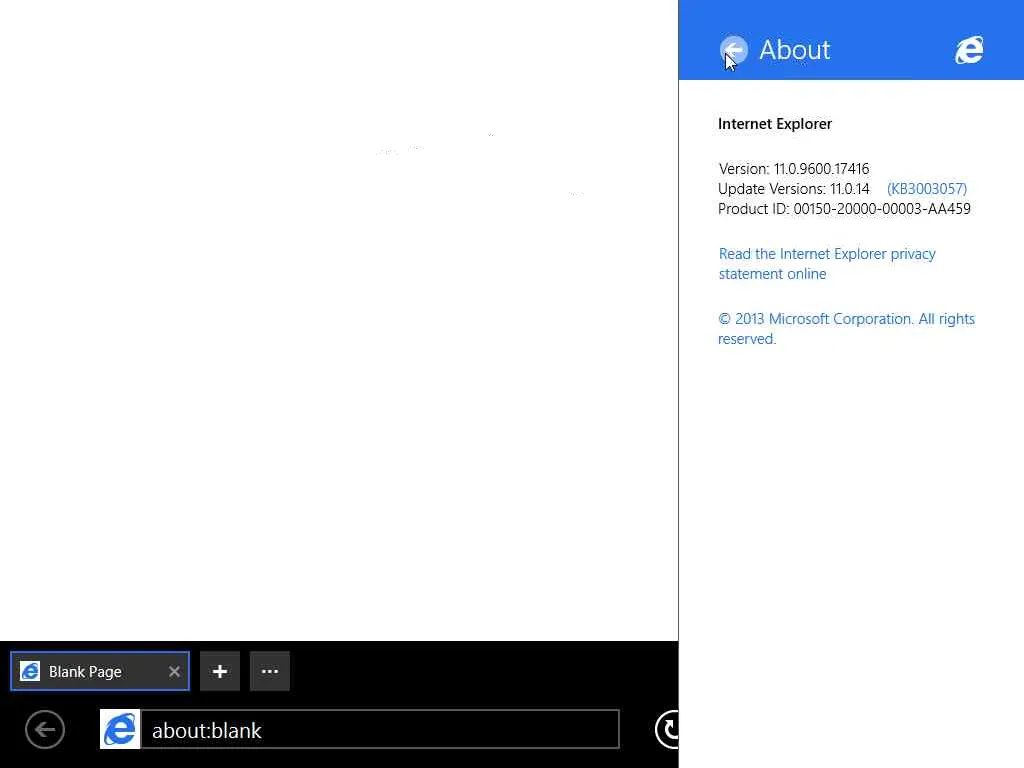Close the Blank Page tab

pyautogui.click(x=174, y=671)
